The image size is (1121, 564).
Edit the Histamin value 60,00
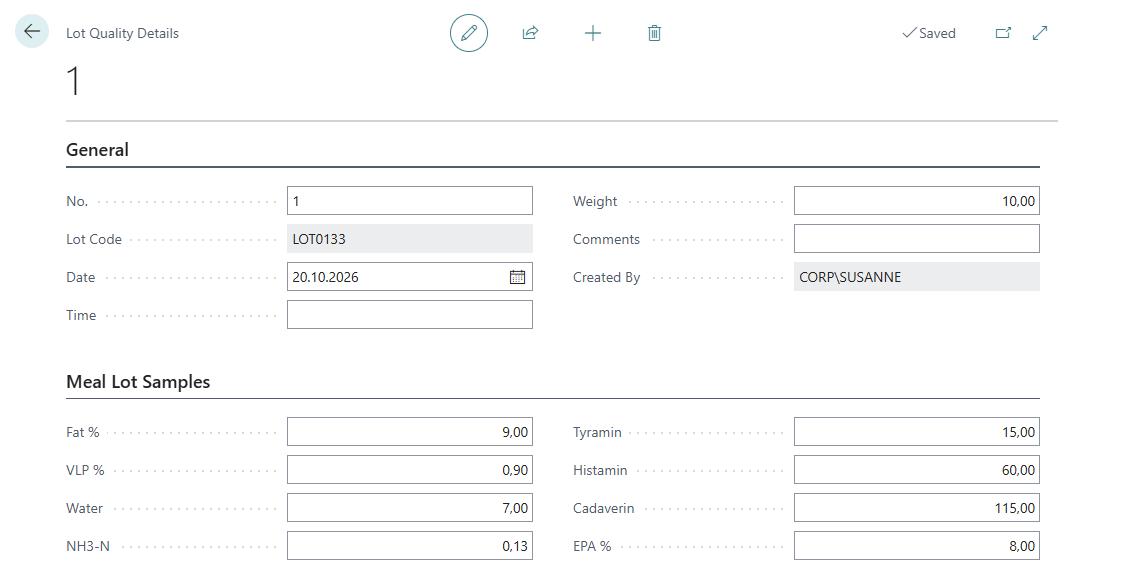point(917,470)
